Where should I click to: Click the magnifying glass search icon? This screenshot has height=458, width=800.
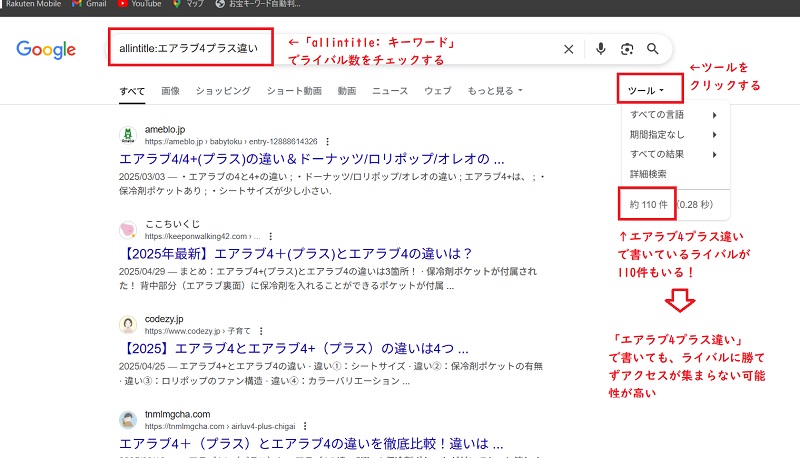click(653, 48)
